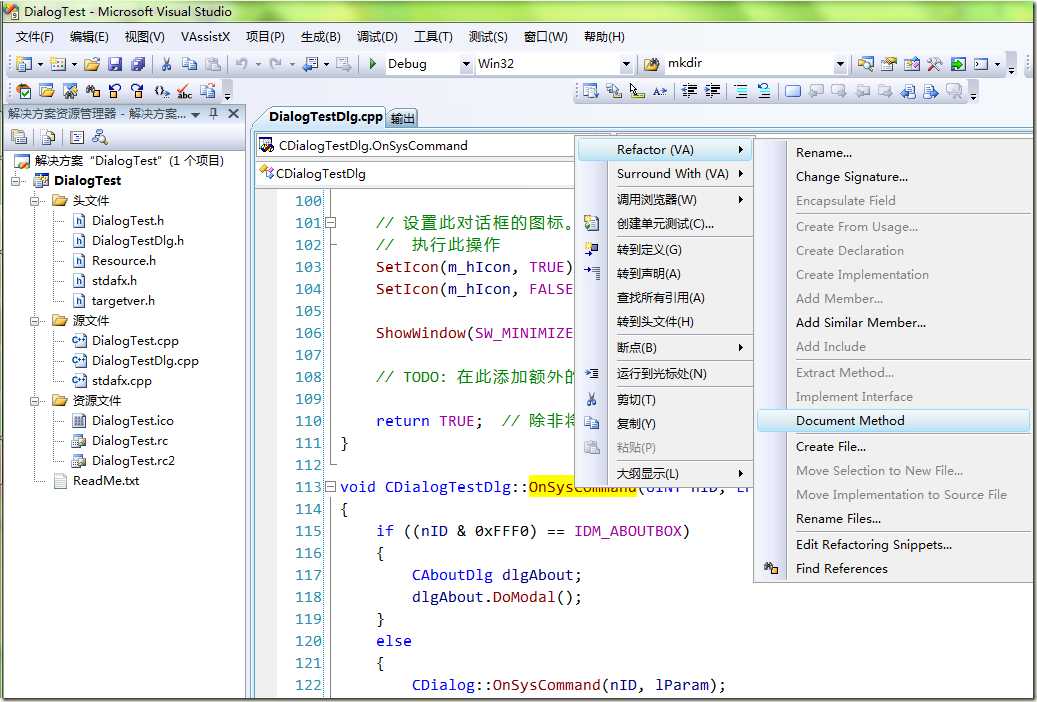Collapse the comment outline at line 101
Image resolution: width=1037 pixels, height=702 pixels.
pos(331,223)
